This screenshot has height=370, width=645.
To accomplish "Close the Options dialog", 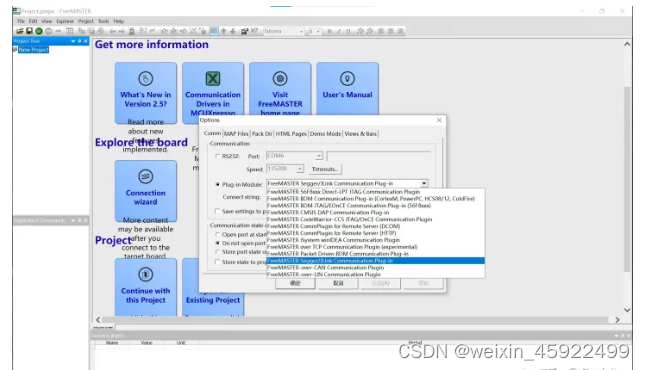I will tap(439, 120).
